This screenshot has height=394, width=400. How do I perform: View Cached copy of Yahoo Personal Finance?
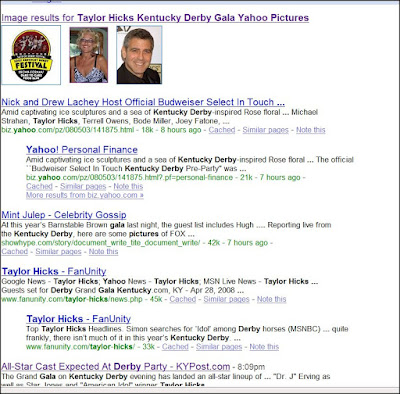click(x=39, y=186)
